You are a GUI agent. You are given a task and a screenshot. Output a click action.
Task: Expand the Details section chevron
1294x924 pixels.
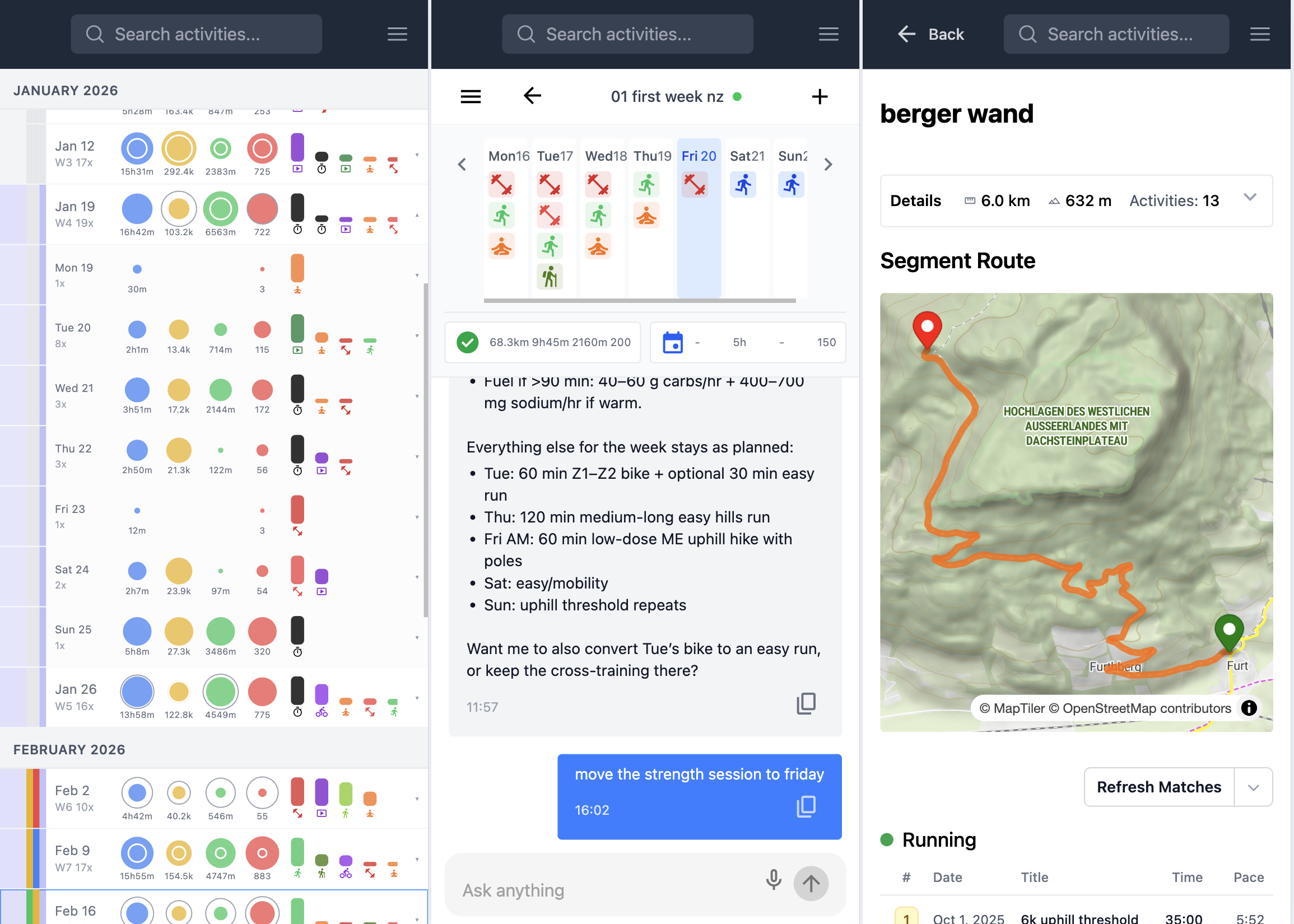1250,198
